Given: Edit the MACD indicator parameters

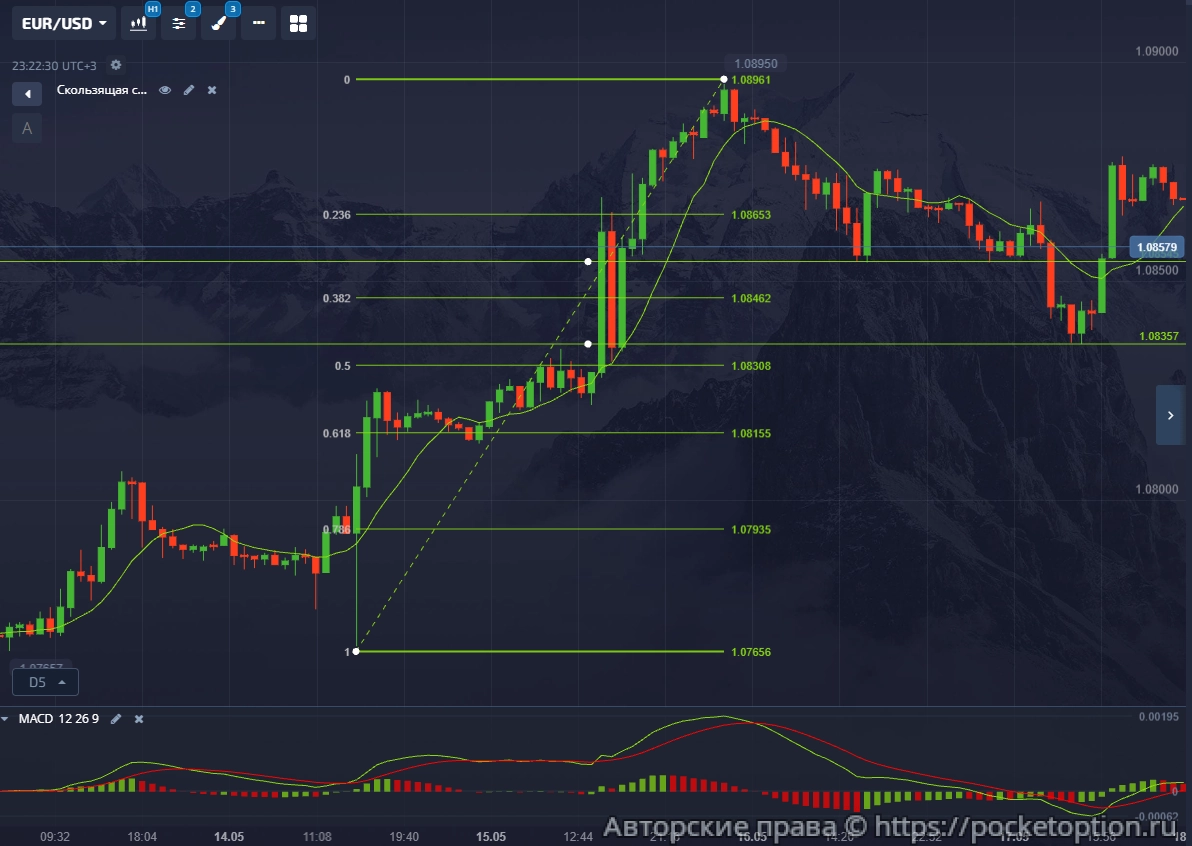Looking at the screenshot, I should [x=116, y=719].
